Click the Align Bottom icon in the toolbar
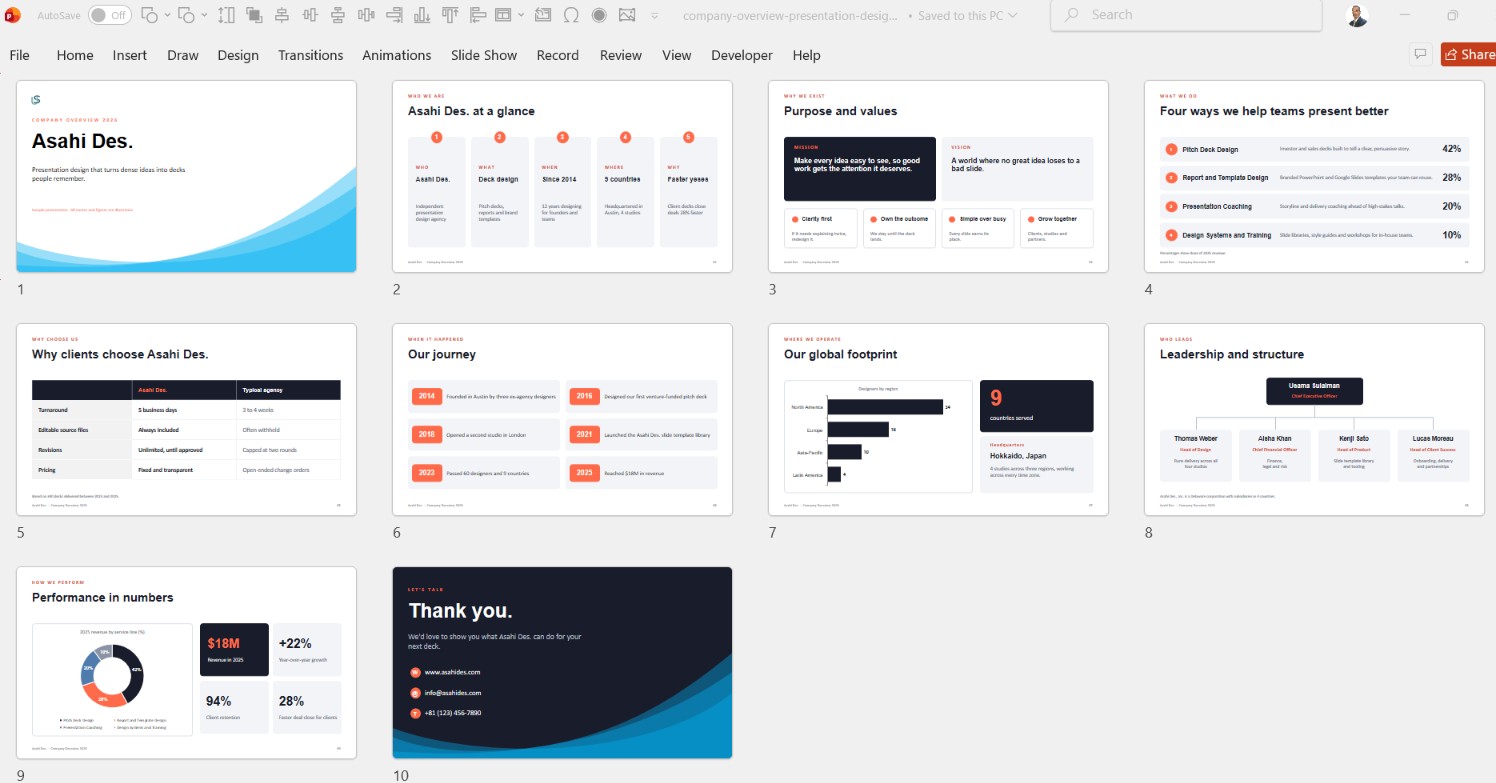The image size is (1496, 783). click(x=422, y=15)
